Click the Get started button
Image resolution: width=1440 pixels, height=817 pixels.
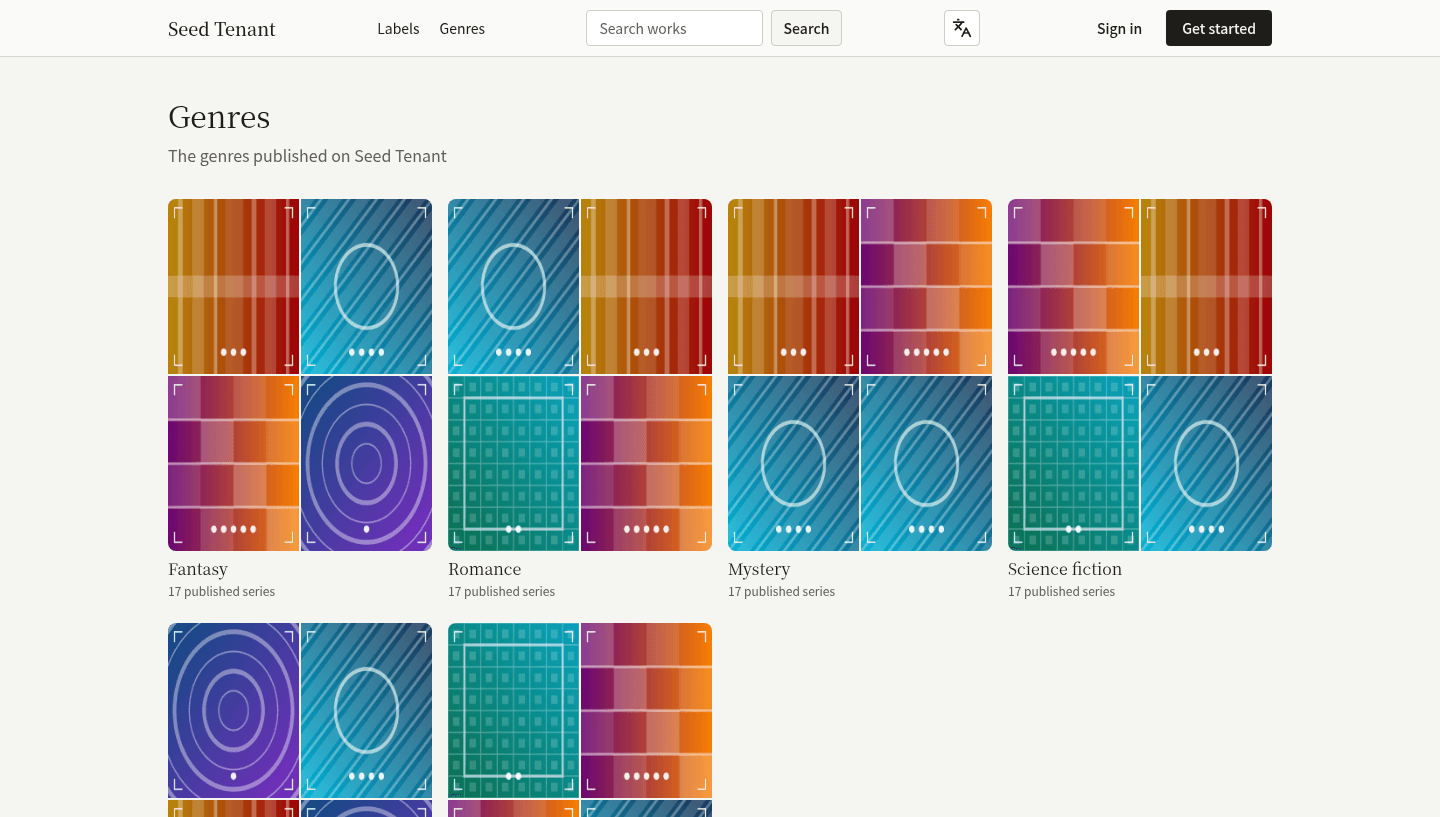pos(1219,28)
